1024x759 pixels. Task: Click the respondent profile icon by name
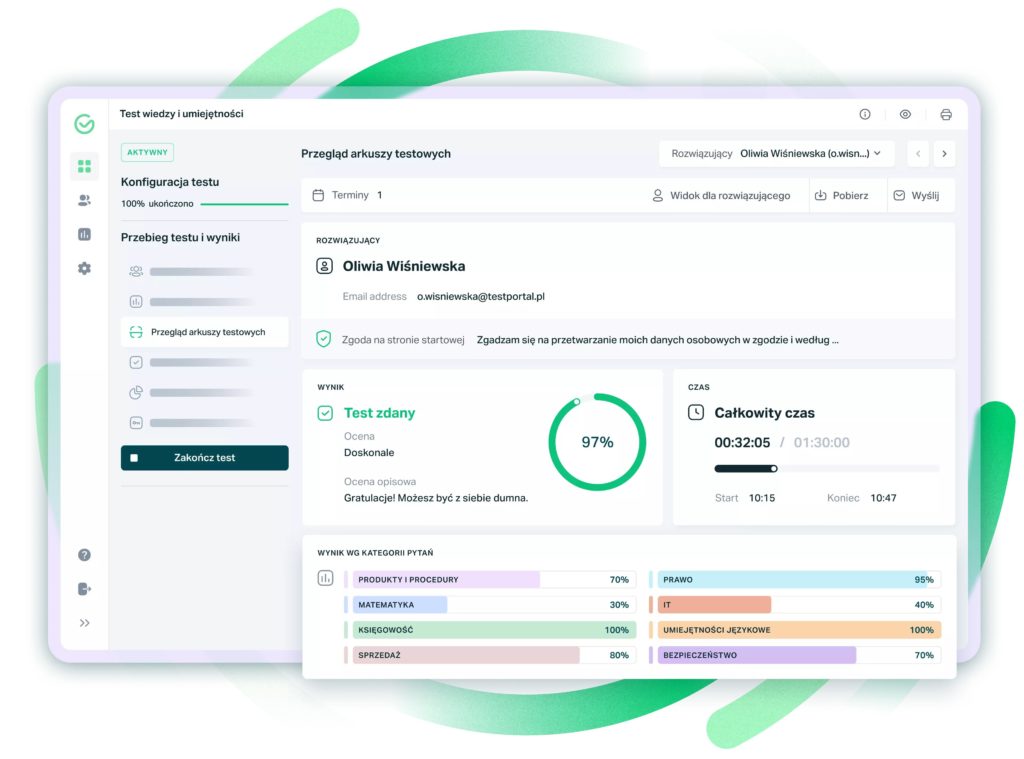(x=325, y=266)
